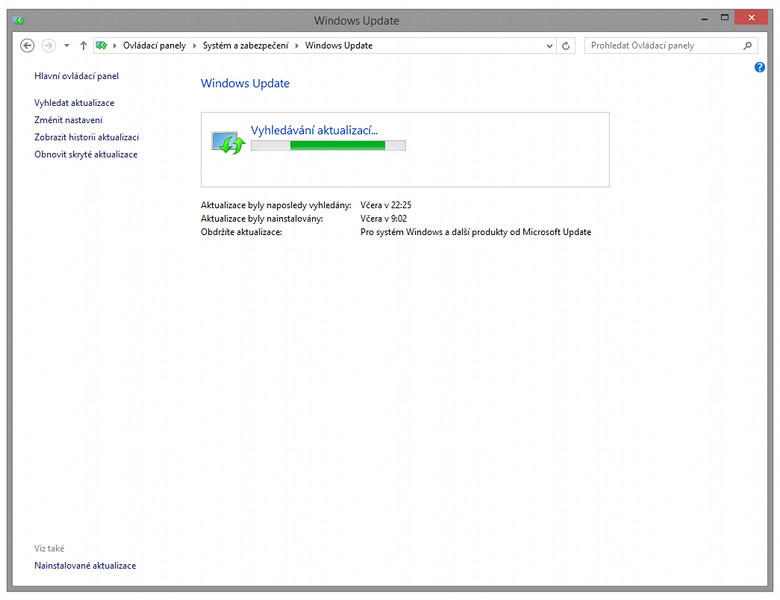Click the green update search progress bar
This screenshot has height=600, width=780.
pos(328,145)
